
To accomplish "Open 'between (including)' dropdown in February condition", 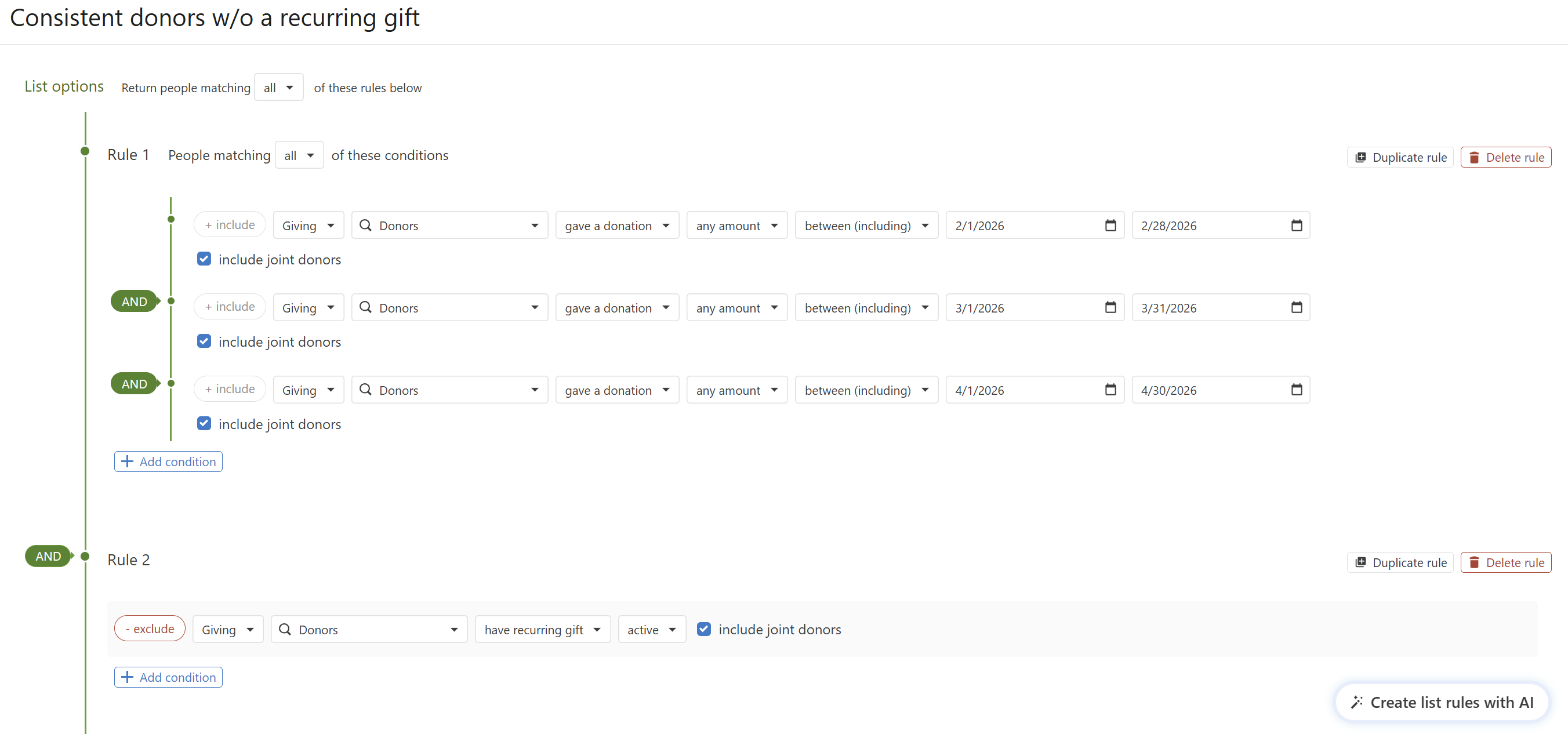I will point(867,226).
